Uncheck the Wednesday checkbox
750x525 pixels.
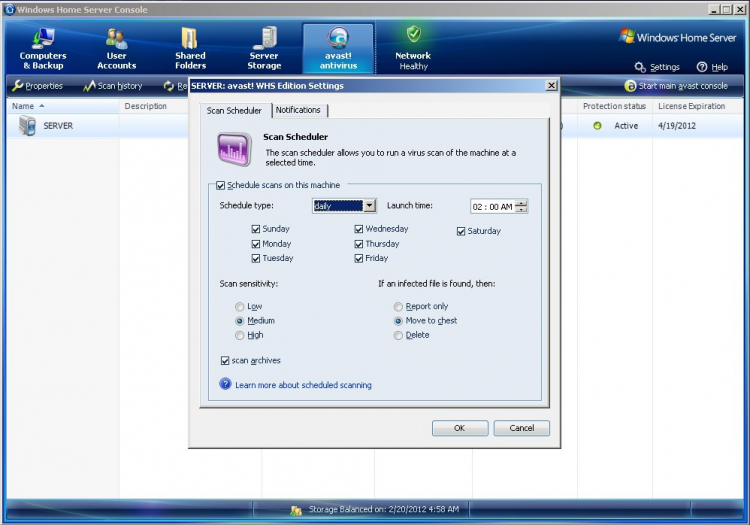359,229
